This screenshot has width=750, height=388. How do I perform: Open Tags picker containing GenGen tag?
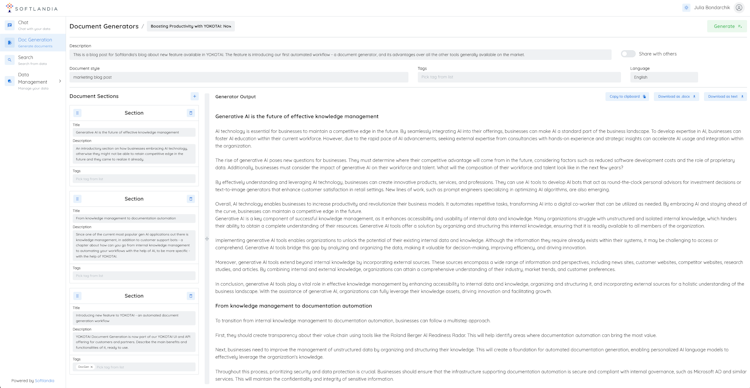(134, 367)
